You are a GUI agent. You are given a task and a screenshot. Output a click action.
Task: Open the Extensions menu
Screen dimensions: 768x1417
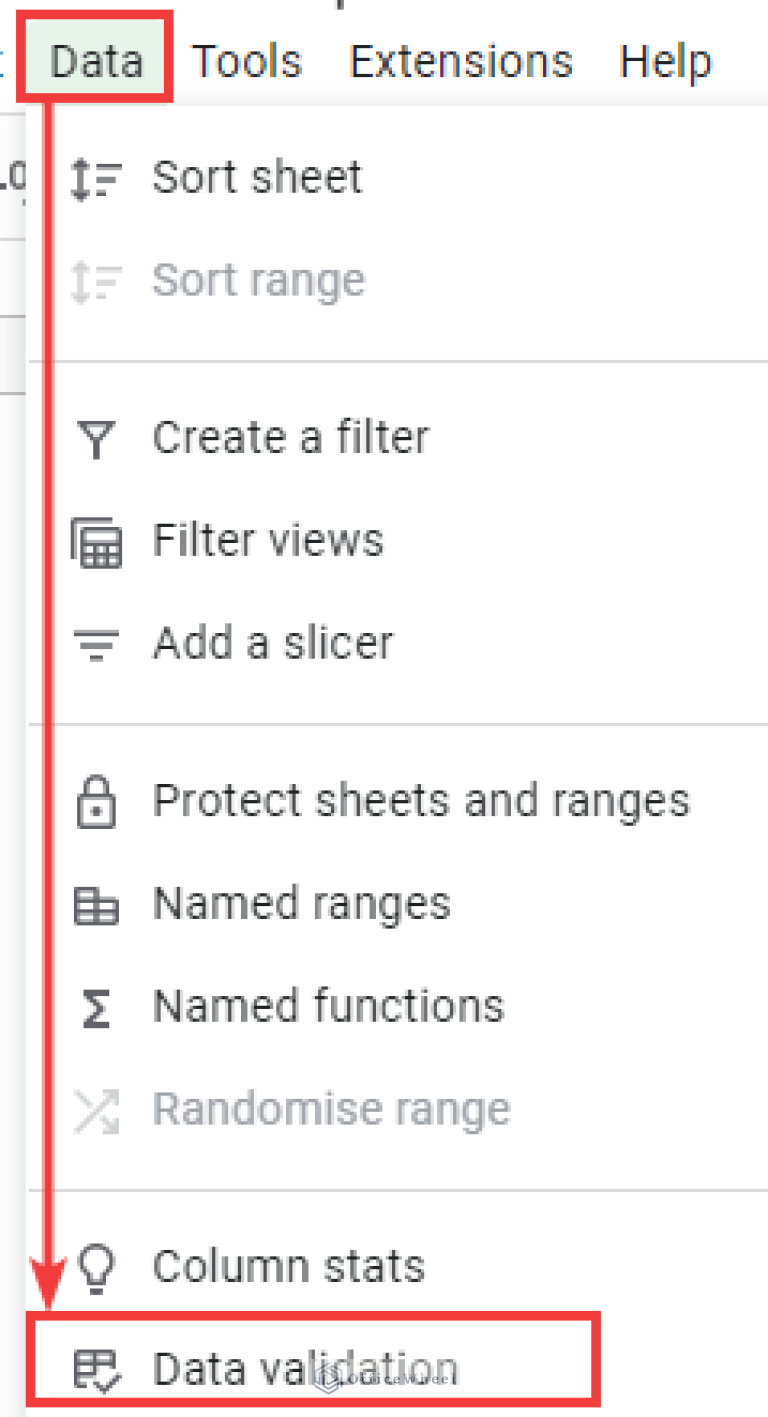click(460, 60)
